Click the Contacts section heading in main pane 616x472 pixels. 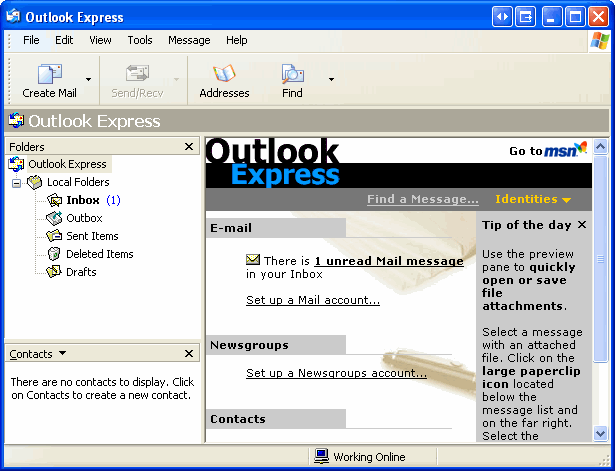[x=238, y=419]
